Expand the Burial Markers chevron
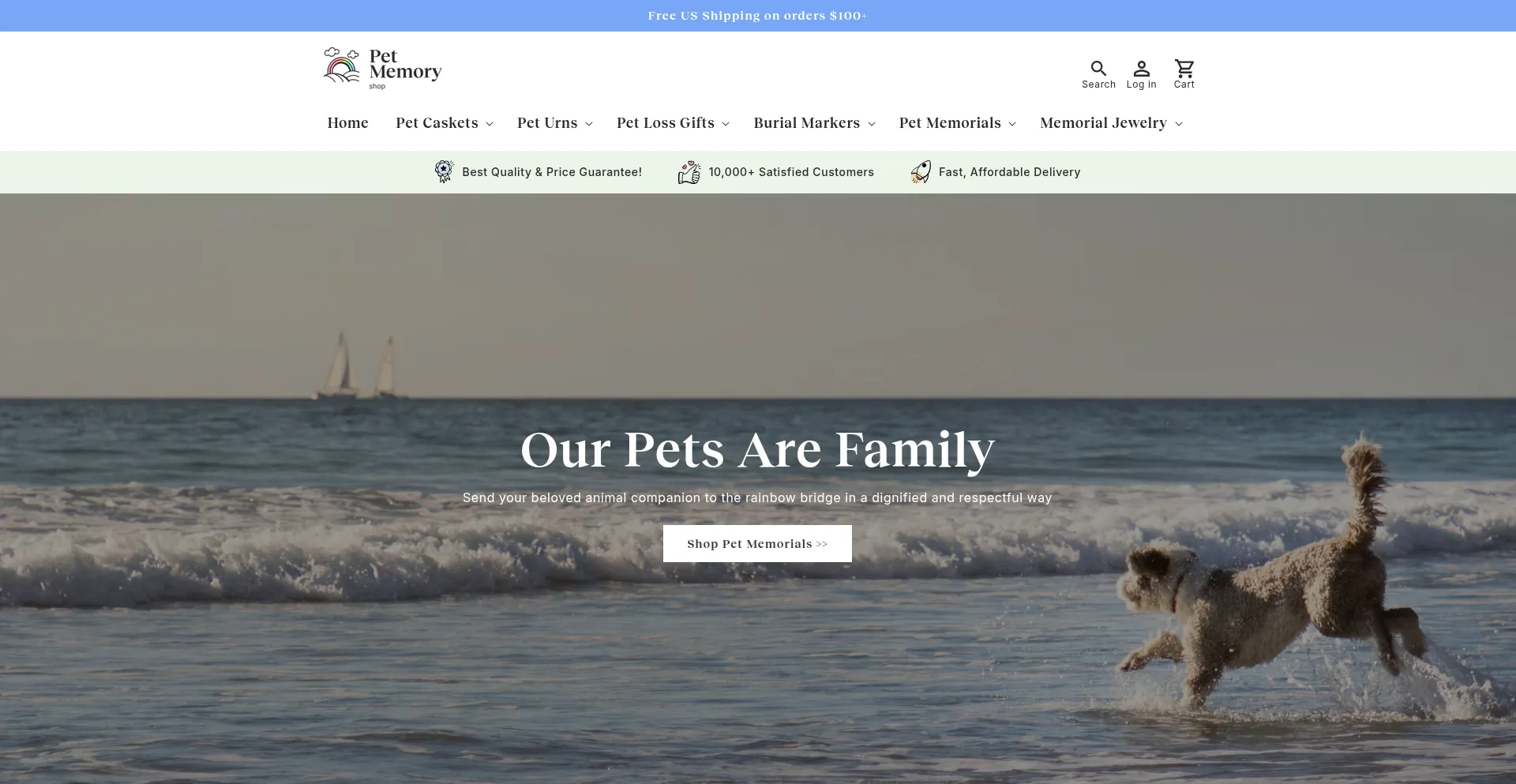1516x784 pixels. [x=872, y=124]
